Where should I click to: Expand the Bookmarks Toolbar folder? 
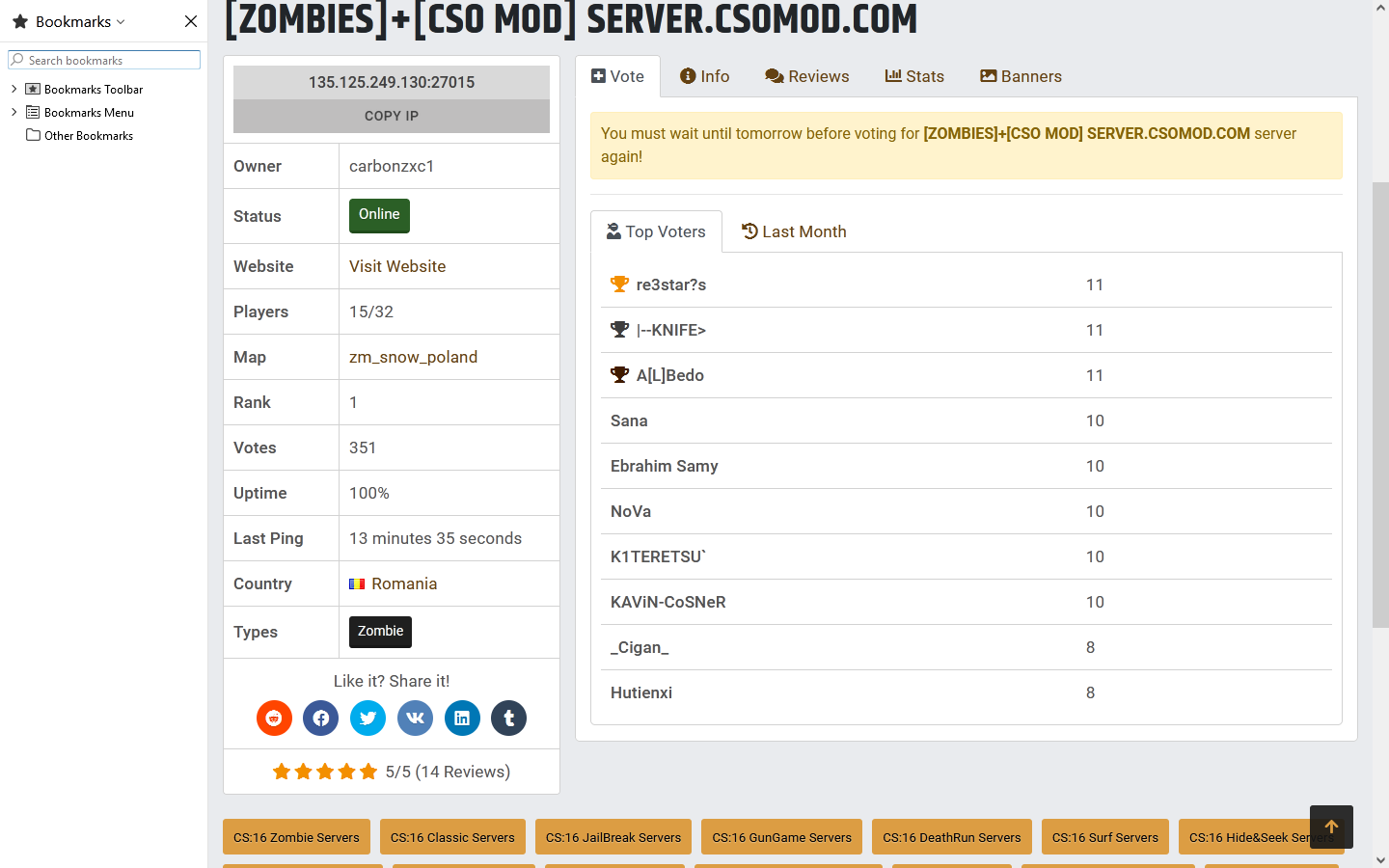(x=14, y=89)
